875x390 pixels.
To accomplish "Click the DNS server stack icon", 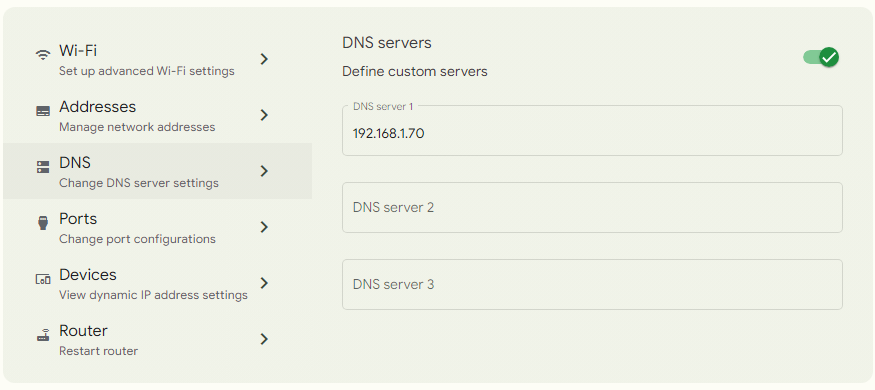I will click(43, 167).
